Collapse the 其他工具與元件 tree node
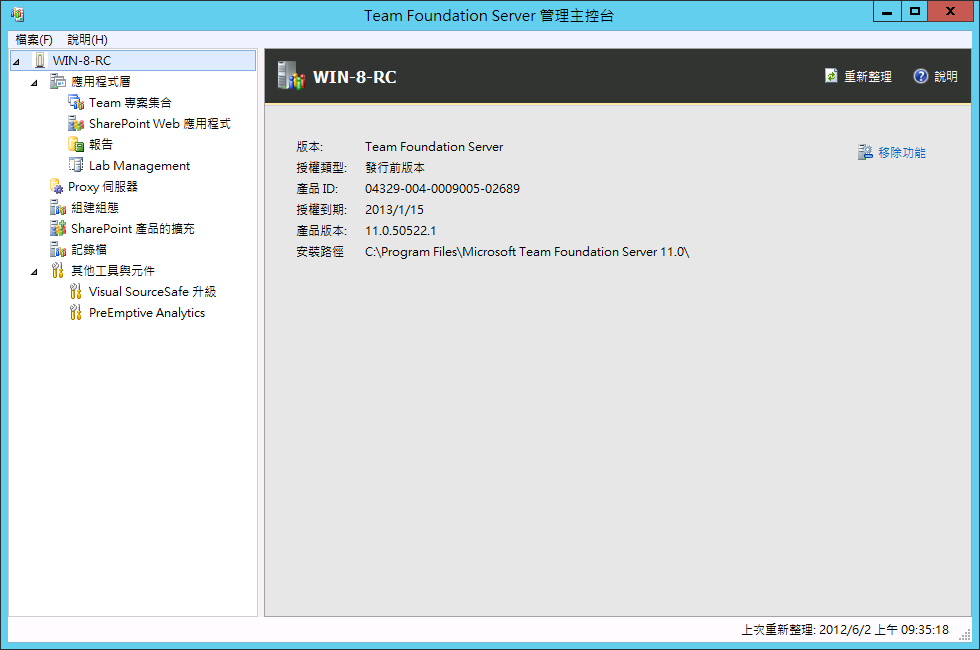This screenshot has width=980, height=650. [x=35, y=272]
